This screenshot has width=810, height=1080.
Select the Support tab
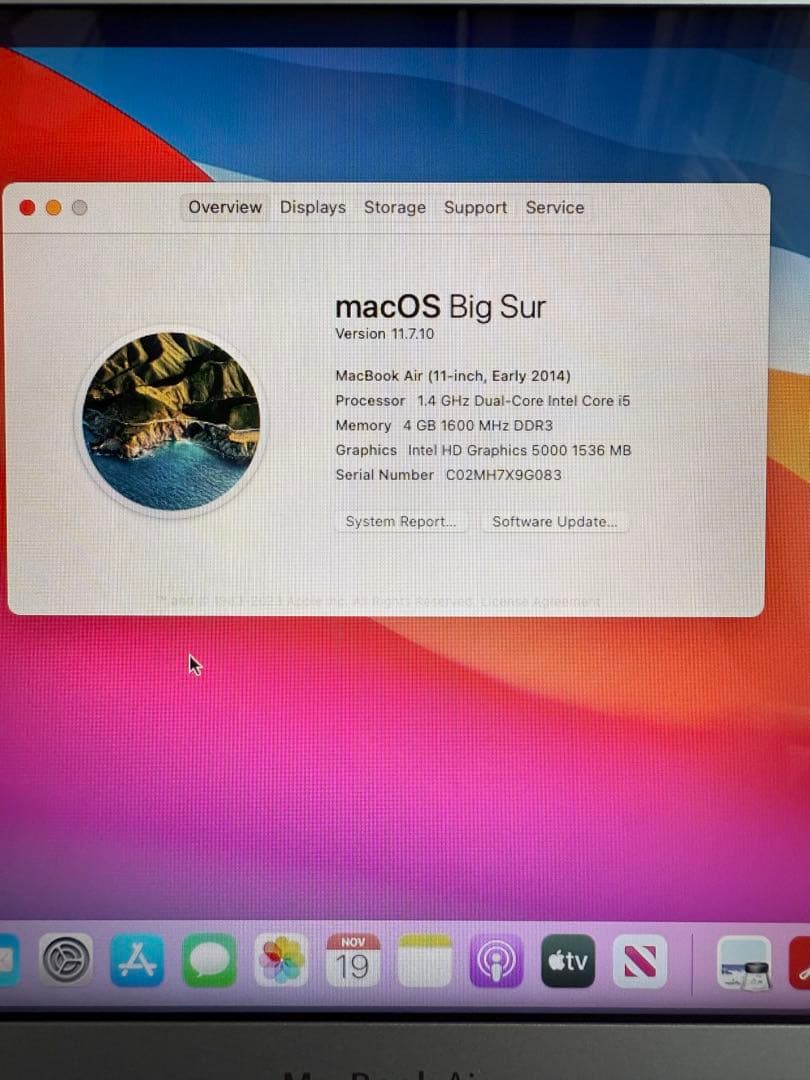[475, 207]
